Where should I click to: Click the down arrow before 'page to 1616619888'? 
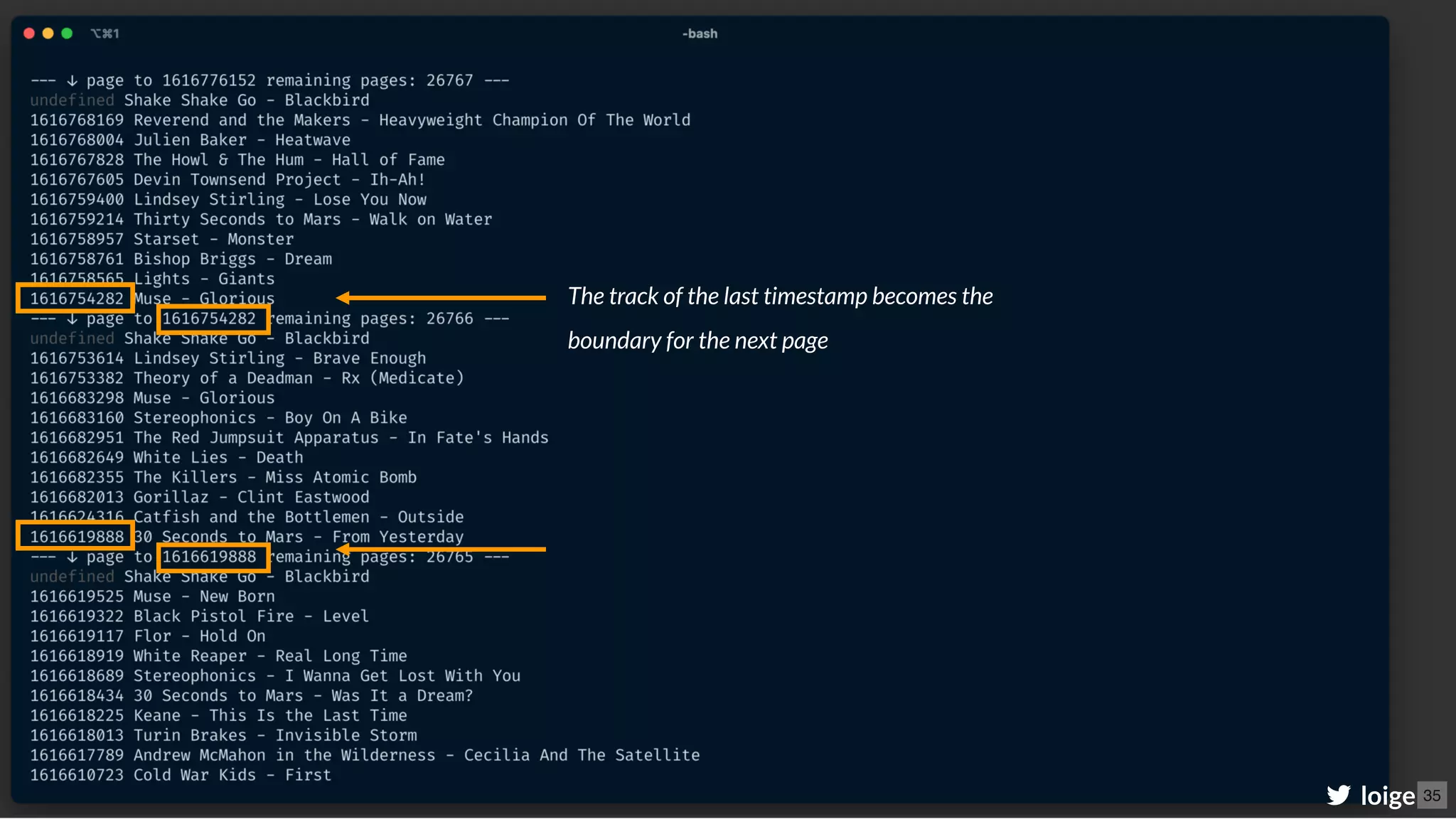coord(72,557)
